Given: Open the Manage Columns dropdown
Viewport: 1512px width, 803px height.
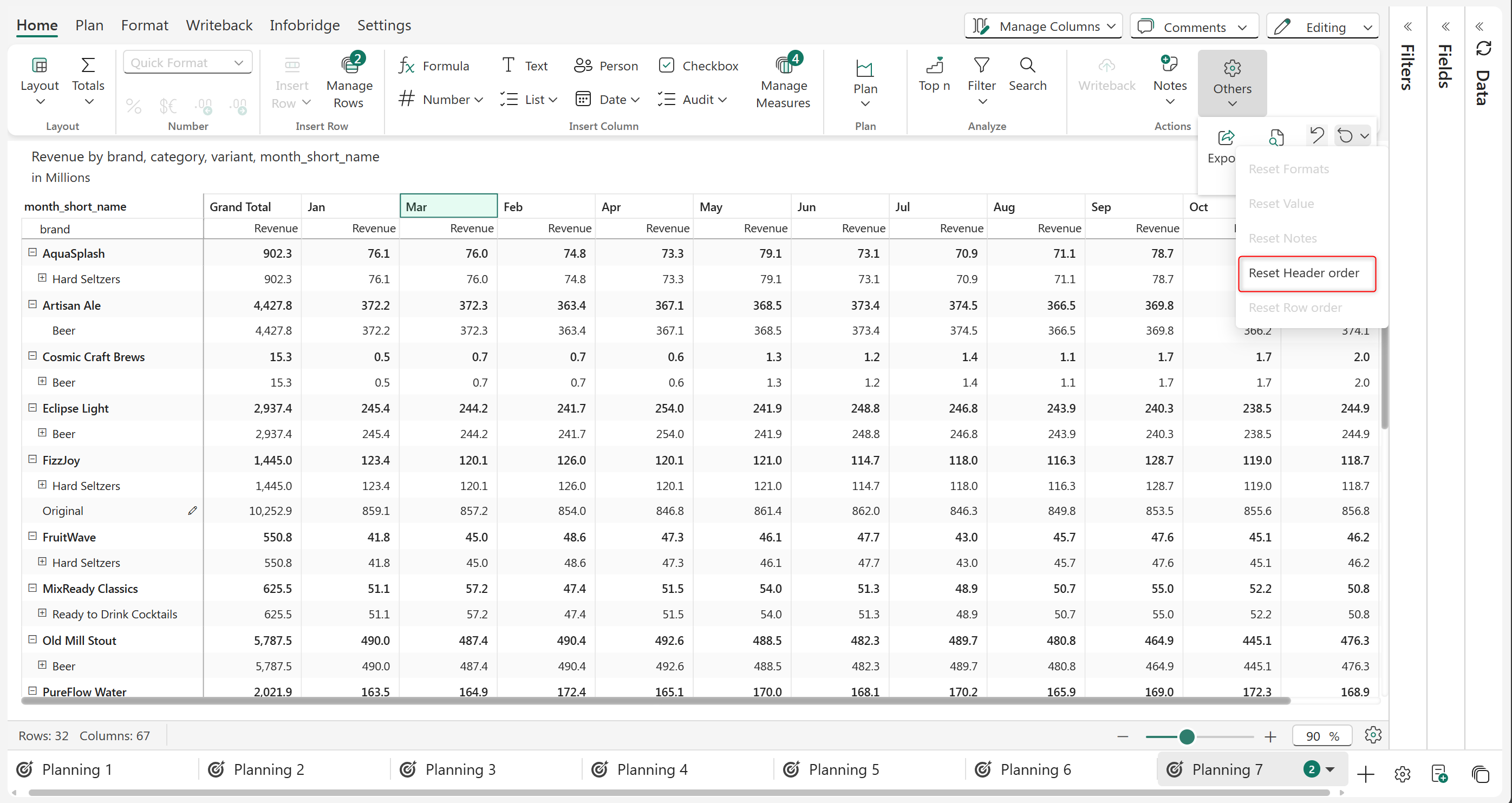Looking at the screenshot, I should click(1044, 27).
